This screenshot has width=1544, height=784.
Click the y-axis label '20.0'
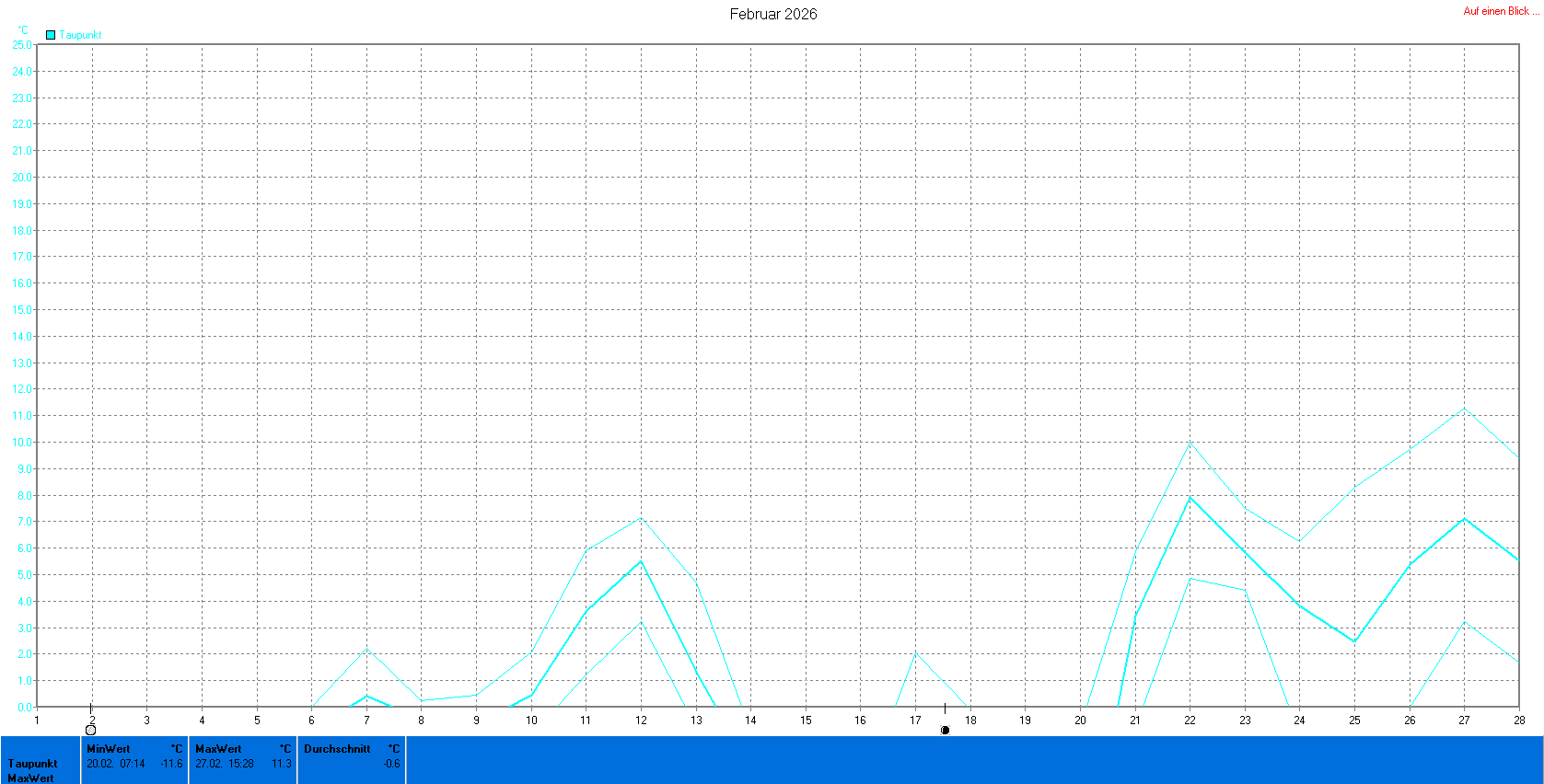tap(22, 177)
